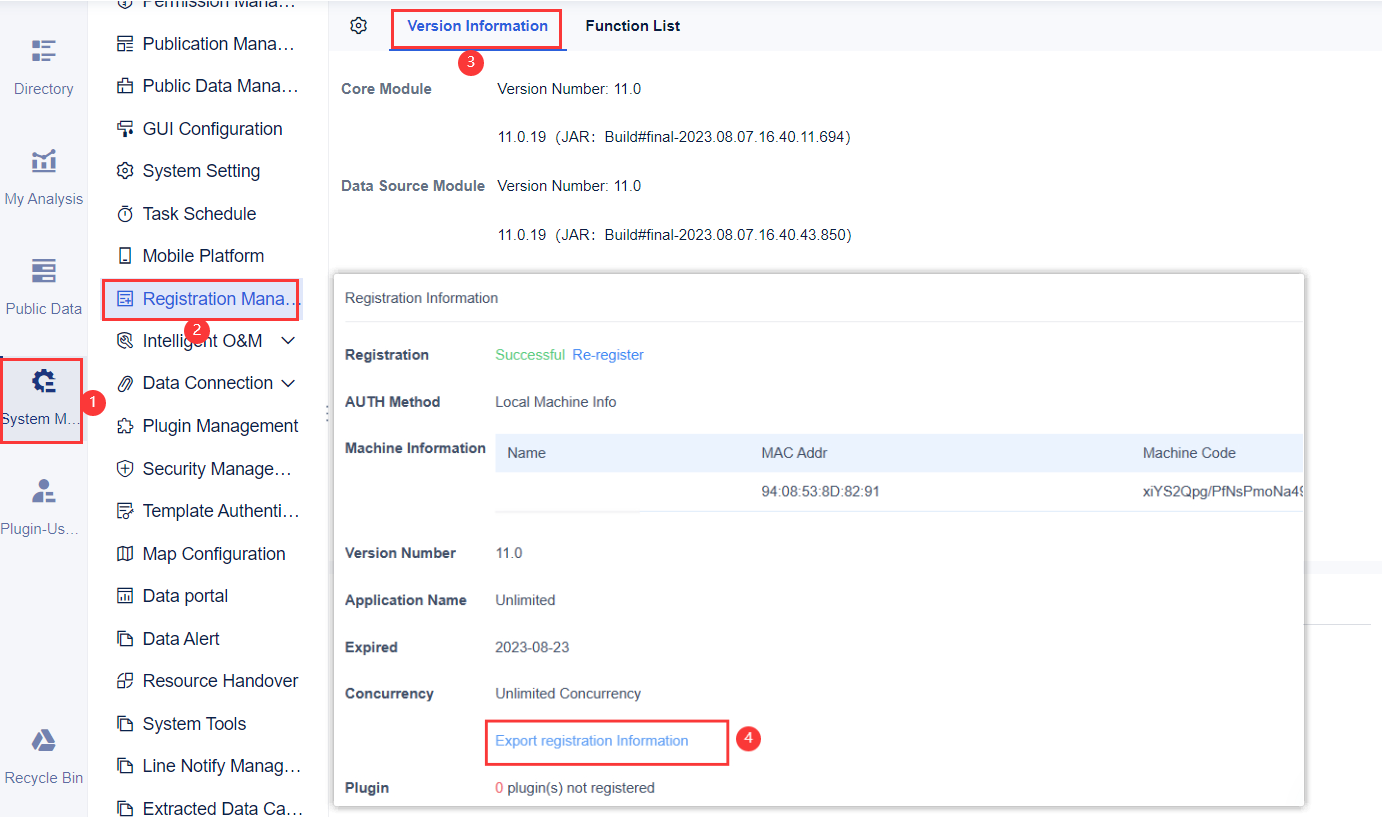1382x817 pixels.
Task: Click the System Management gear sidebar icon
Action: pos(43,392)
